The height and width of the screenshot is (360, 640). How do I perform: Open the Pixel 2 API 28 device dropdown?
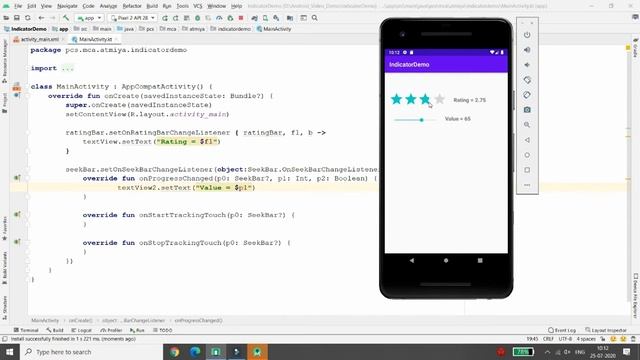click(x=133, y=18)
